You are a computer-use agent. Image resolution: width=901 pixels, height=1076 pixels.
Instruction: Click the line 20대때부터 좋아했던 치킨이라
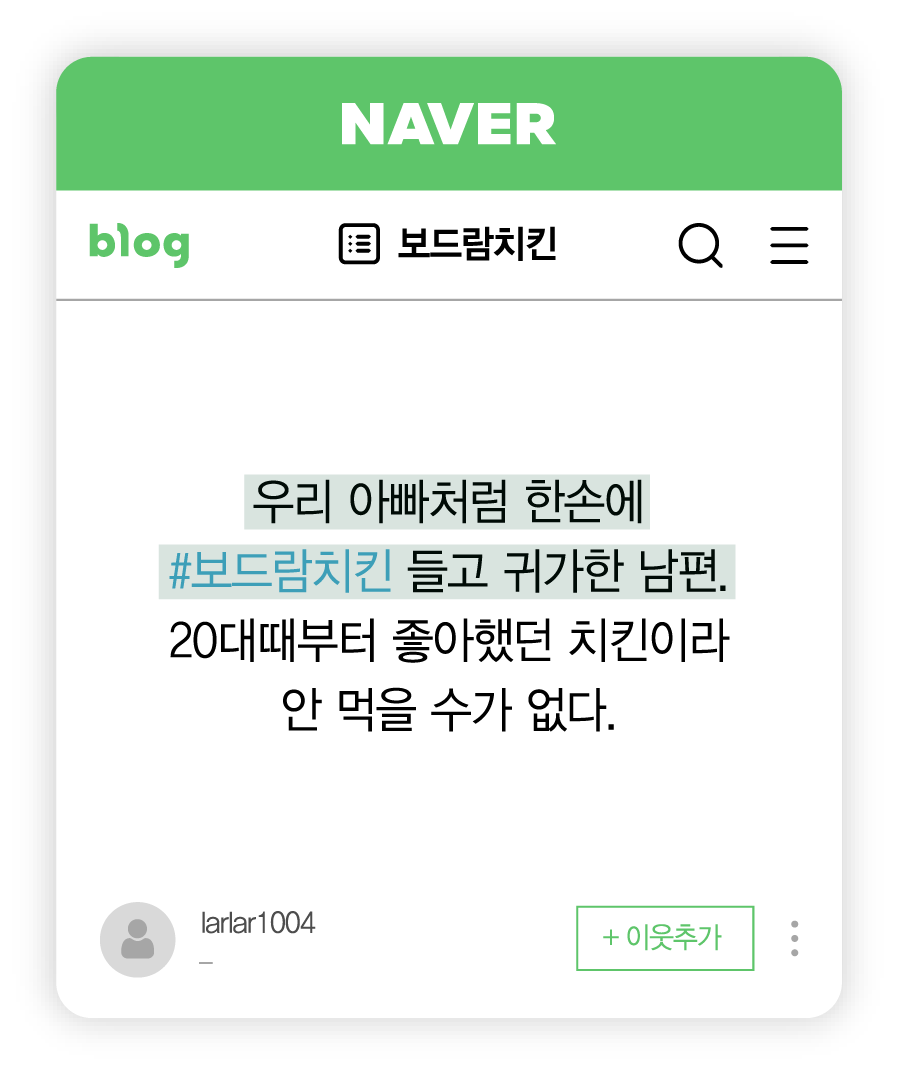click(449, 641)
